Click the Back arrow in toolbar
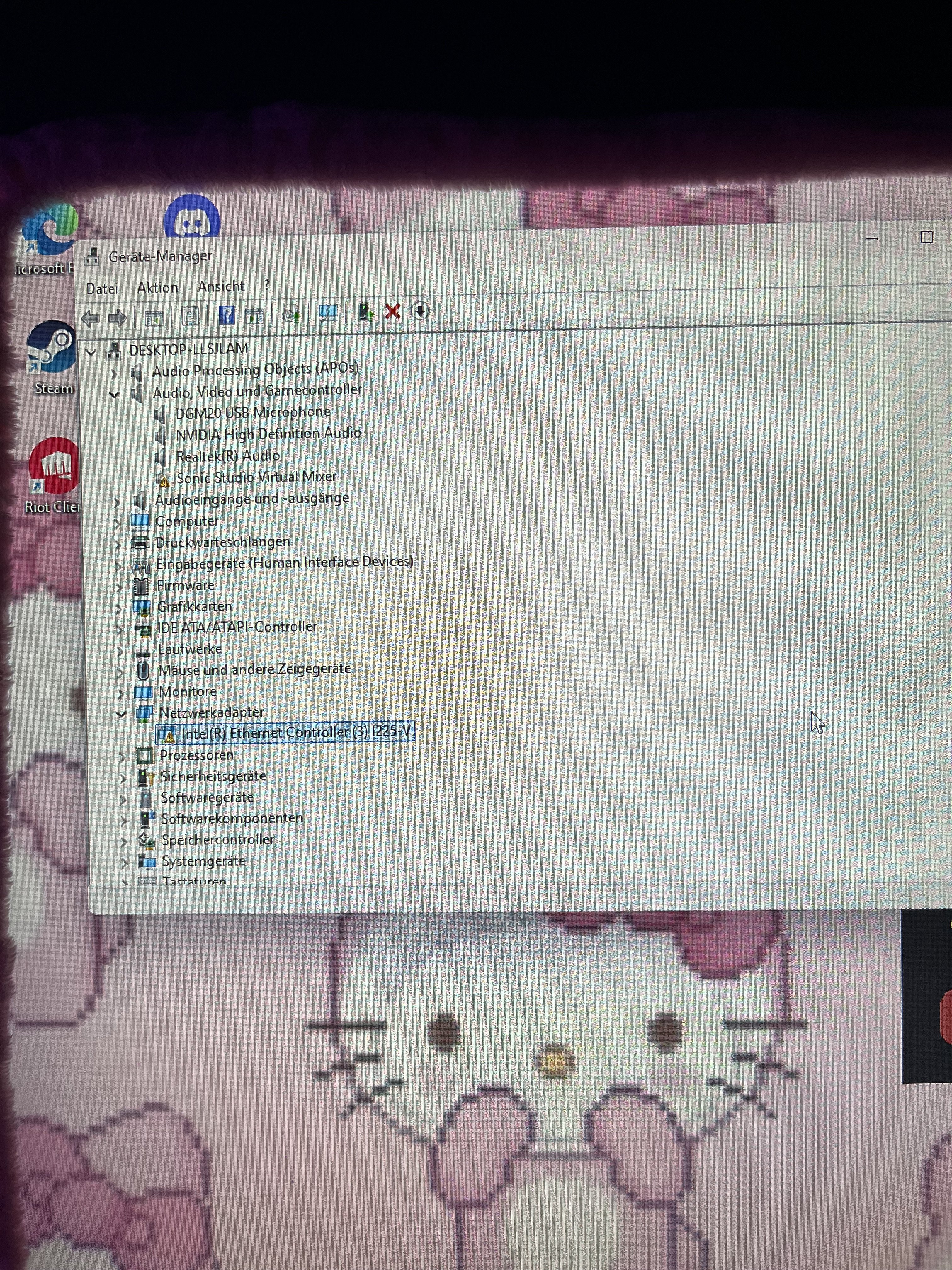This screenshot has height=1270, width=952. [91, 318]
